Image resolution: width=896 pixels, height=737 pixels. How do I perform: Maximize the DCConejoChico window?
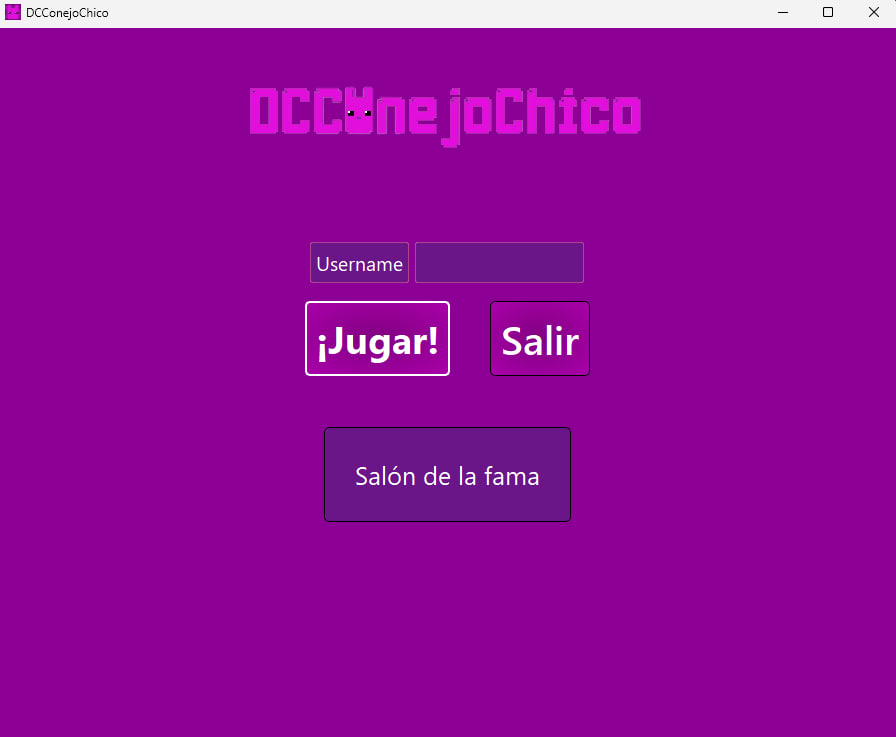coord(827,12)
